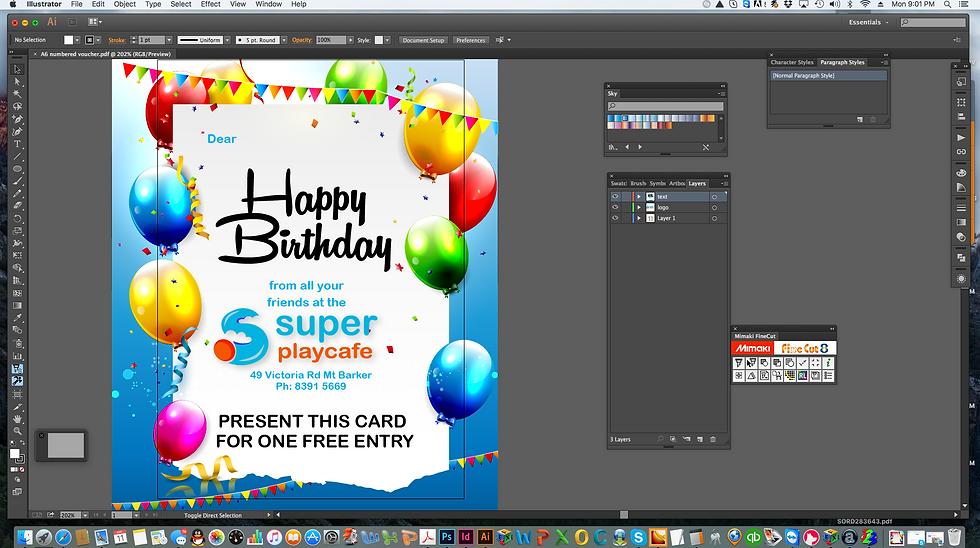Screen dimensions: 980x548
Task: Delete selection via Layers trash icon
Action: [713, 439]
